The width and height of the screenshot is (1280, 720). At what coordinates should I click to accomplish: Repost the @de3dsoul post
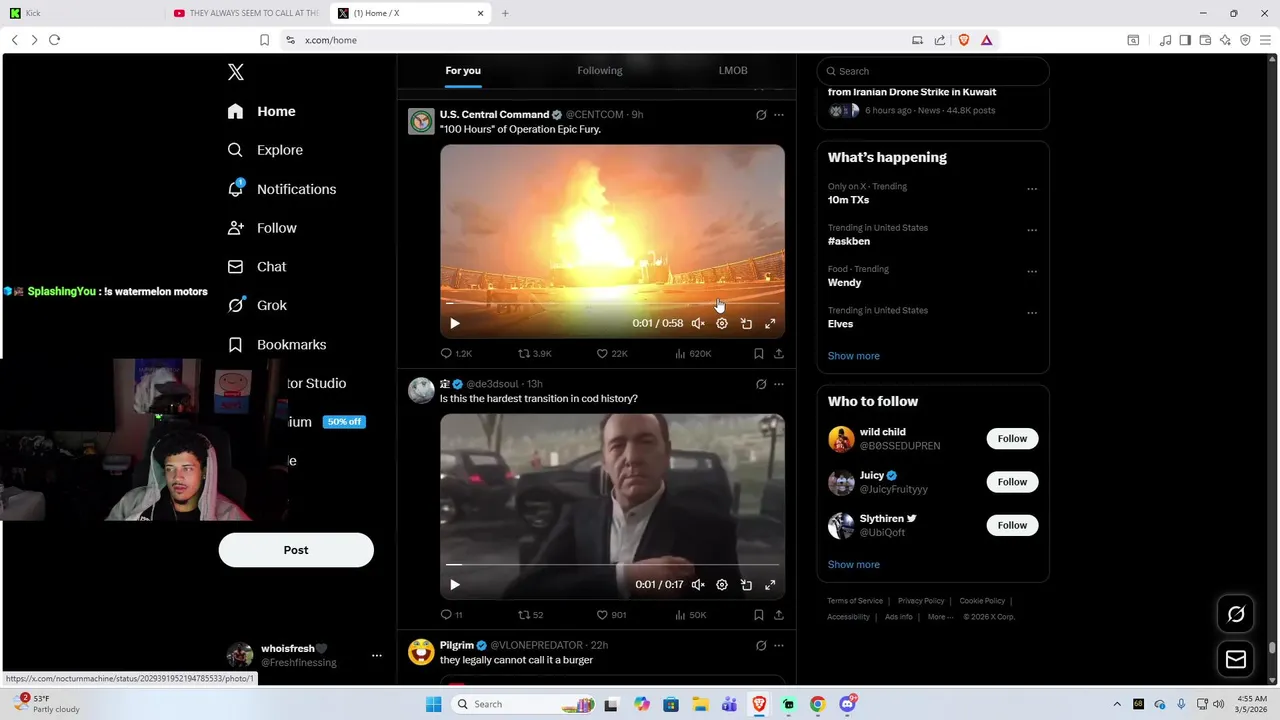point(531,615)
